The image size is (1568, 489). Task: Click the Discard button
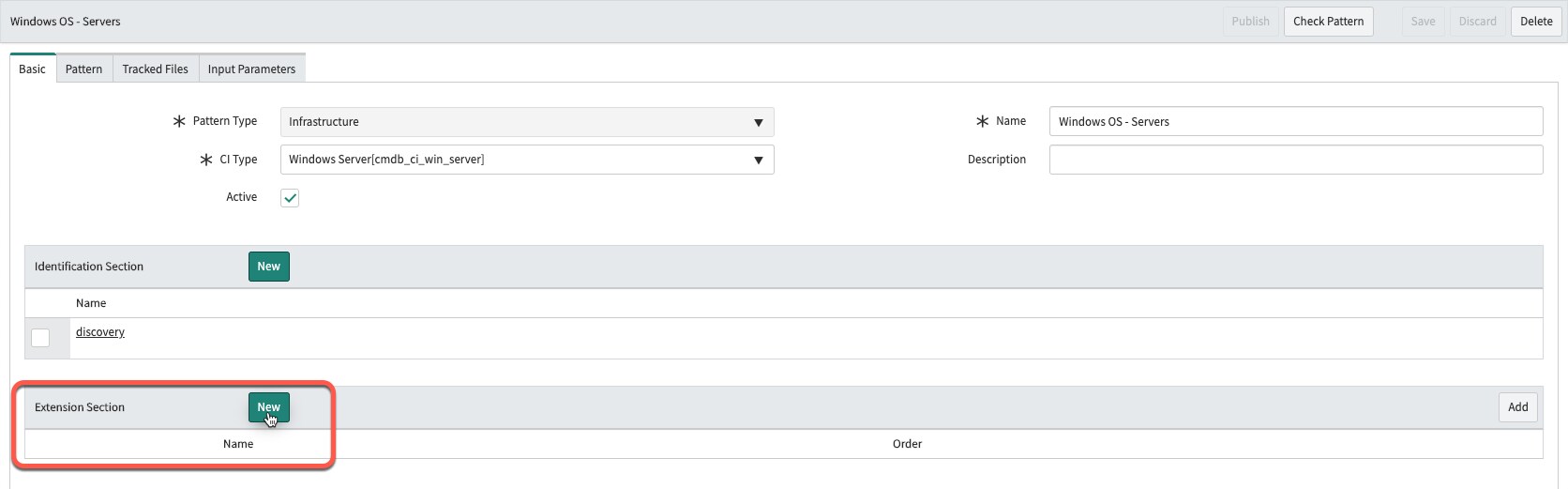tap(1477, 21)
